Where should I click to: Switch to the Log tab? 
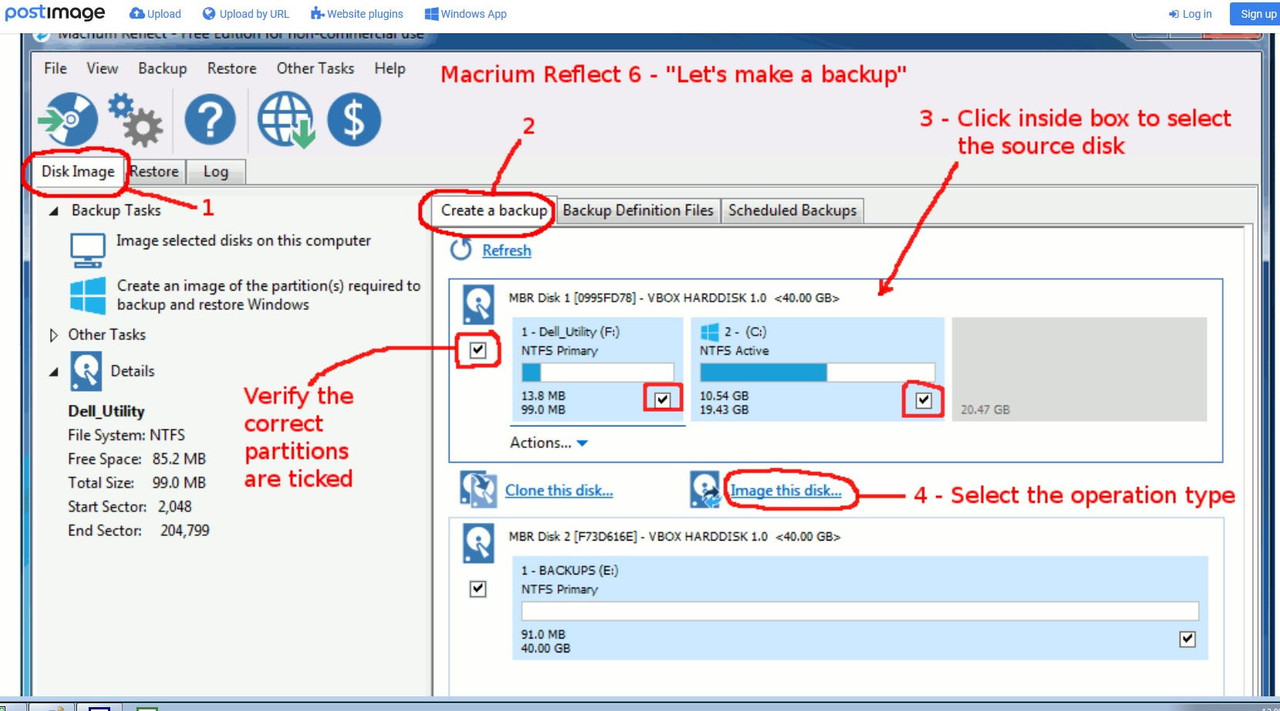click(x=216, y=171)
